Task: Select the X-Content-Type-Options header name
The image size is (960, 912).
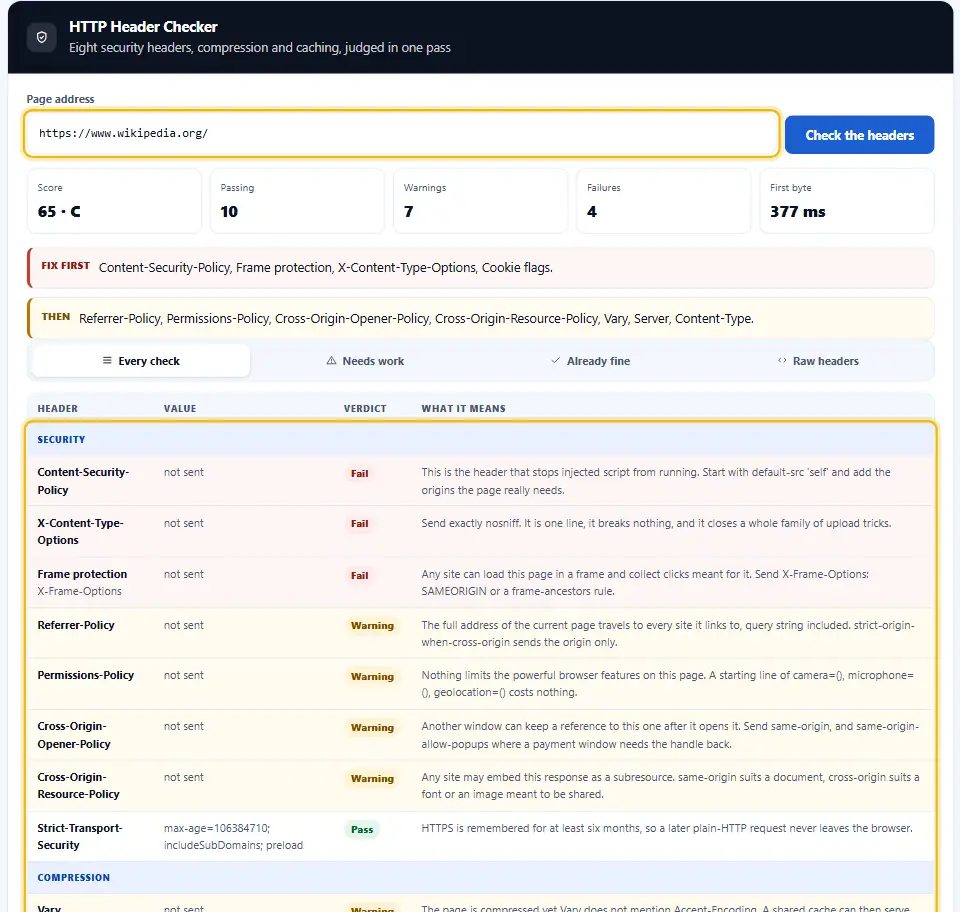Action: (80, 531)
